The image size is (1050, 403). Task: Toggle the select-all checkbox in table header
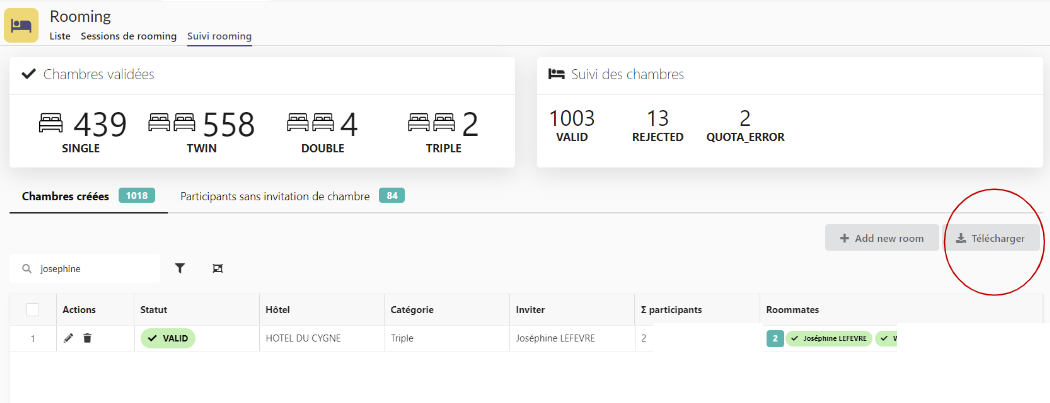coord(33,310)
